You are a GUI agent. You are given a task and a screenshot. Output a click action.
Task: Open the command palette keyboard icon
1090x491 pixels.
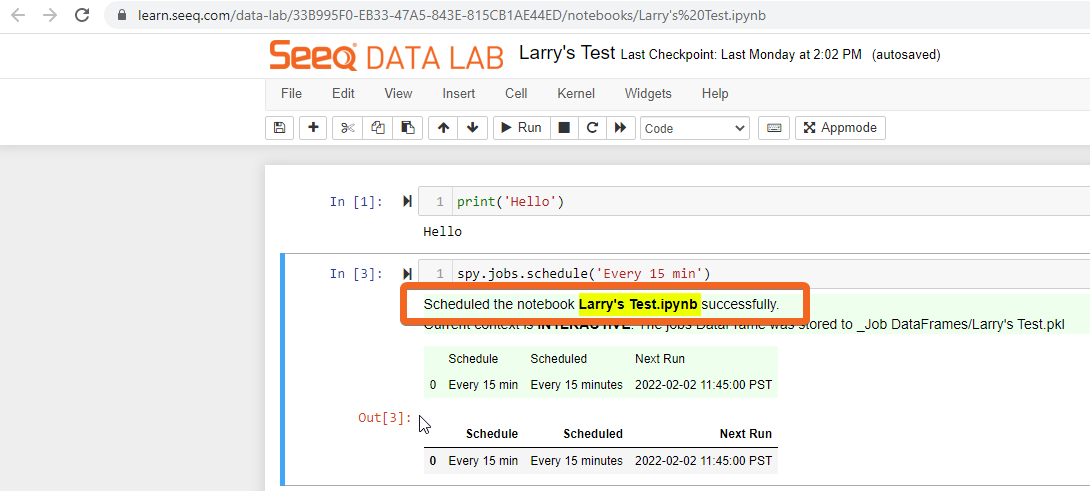773,128
